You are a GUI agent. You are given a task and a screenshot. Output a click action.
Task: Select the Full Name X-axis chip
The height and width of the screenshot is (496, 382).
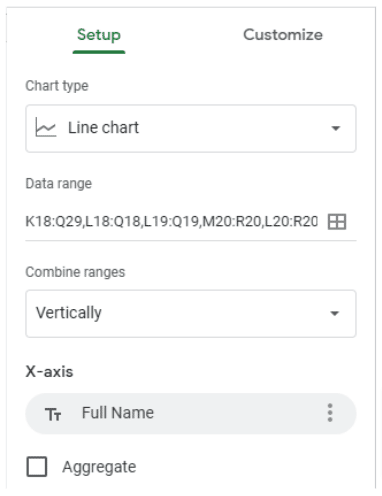click(191, 413)
